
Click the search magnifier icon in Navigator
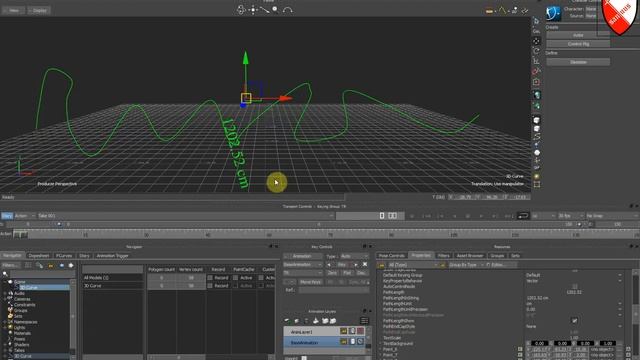click(5, 274)
